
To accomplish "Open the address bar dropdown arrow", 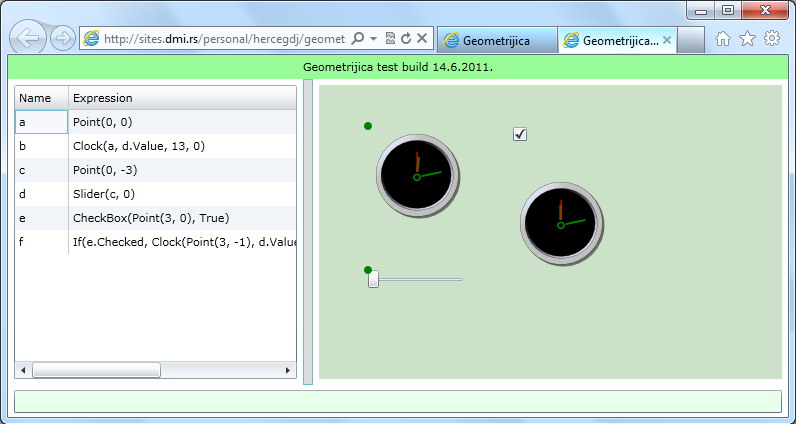I will 374,39.
